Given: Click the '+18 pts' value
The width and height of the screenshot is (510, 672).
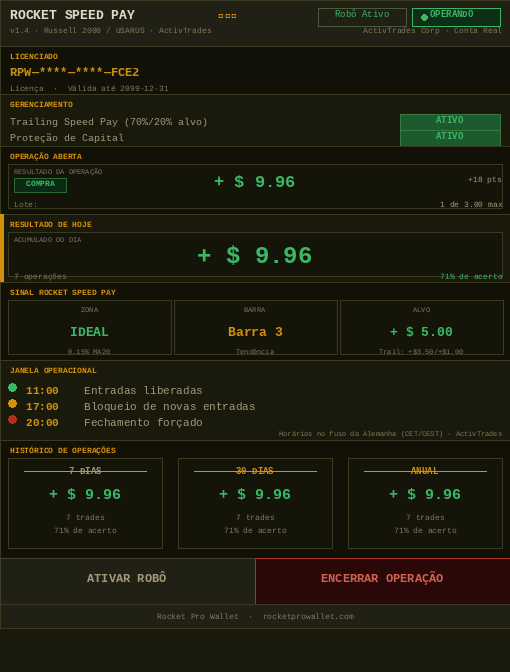Looking at the screenshot, I should 485,180.
